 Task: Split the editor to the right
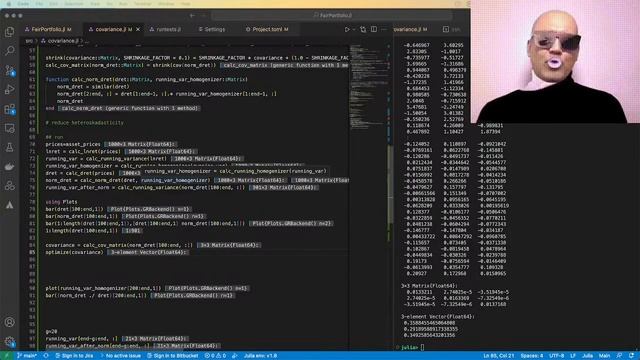[x=374, y=29]
